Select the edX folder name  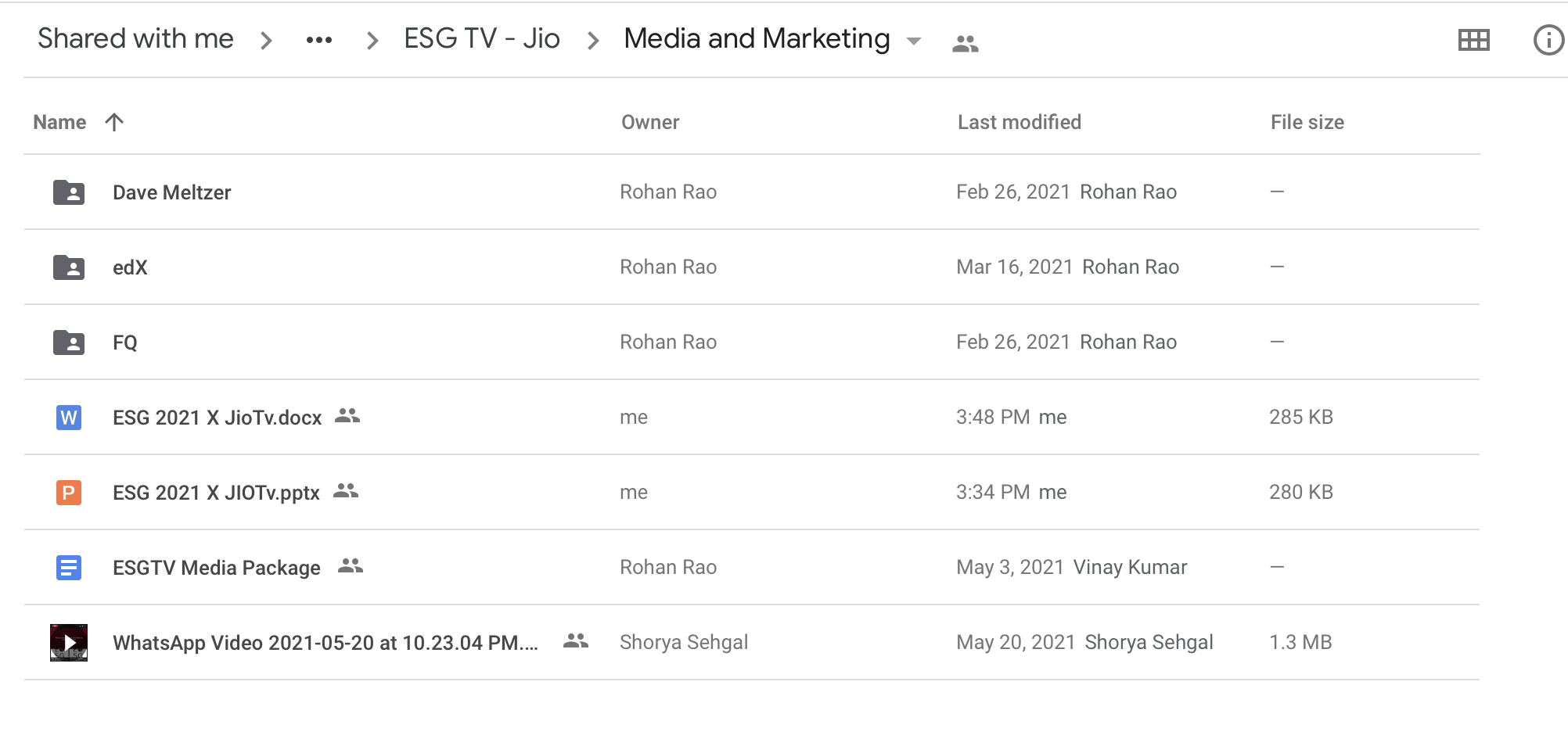point(130,267)
